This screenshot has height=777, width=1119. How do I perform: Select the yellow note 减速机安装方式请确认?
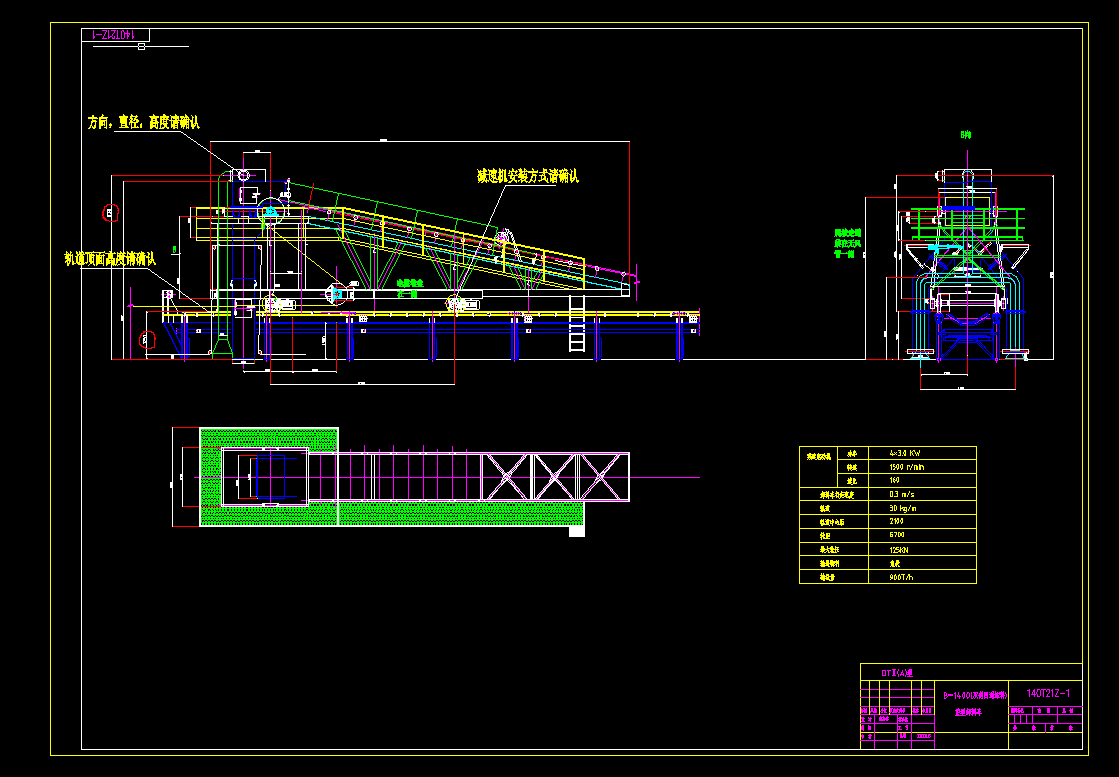pos(527,176)
